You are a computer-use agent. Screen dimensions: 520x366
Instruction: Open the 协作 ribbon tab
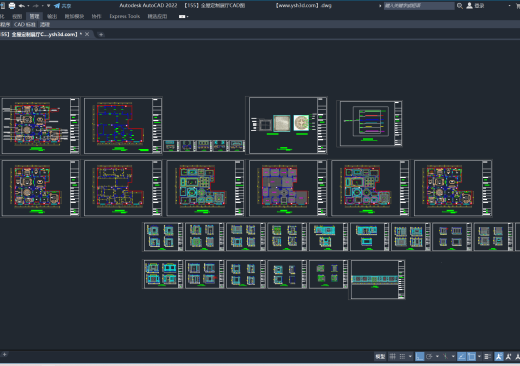[96, 16]
